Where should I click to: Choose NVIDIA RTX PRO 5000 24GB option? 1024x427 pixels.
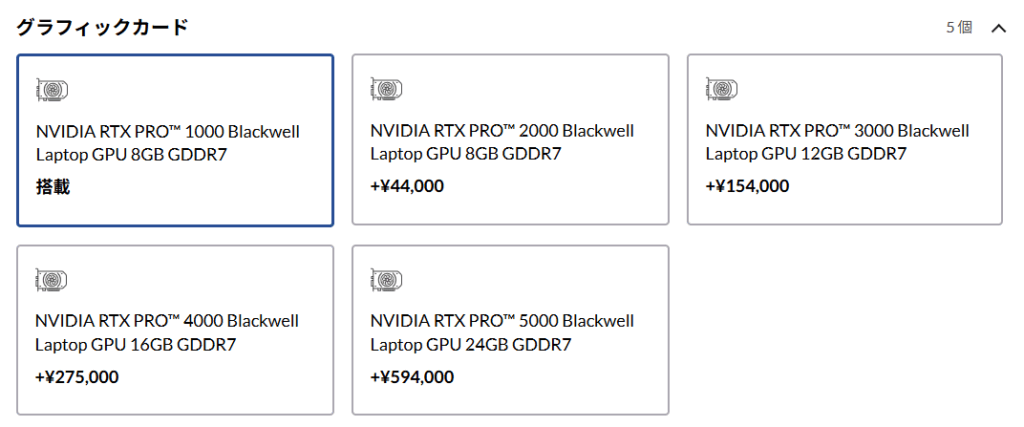(510, 330)
